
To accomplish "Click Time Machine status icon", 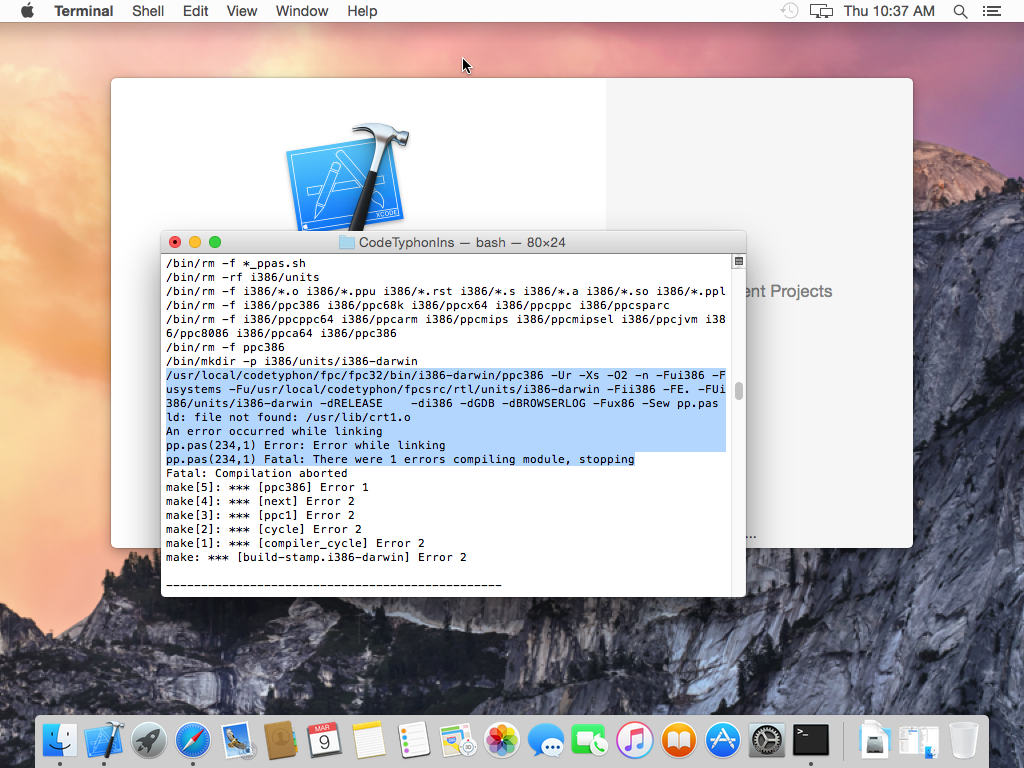I will 790,11.
